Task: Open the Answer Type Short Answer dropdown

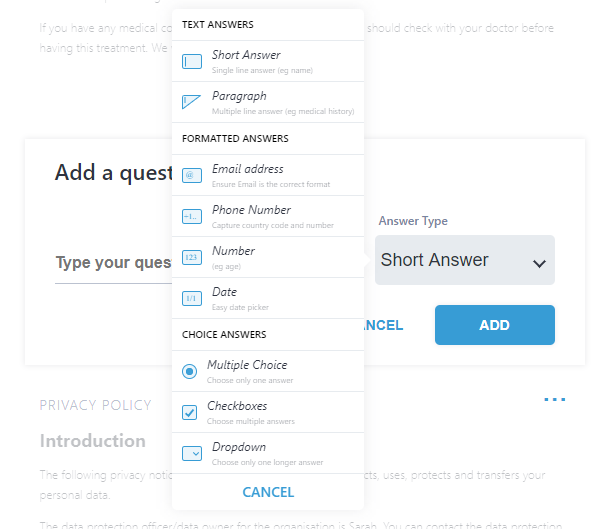Action: [x=465, y=260]
